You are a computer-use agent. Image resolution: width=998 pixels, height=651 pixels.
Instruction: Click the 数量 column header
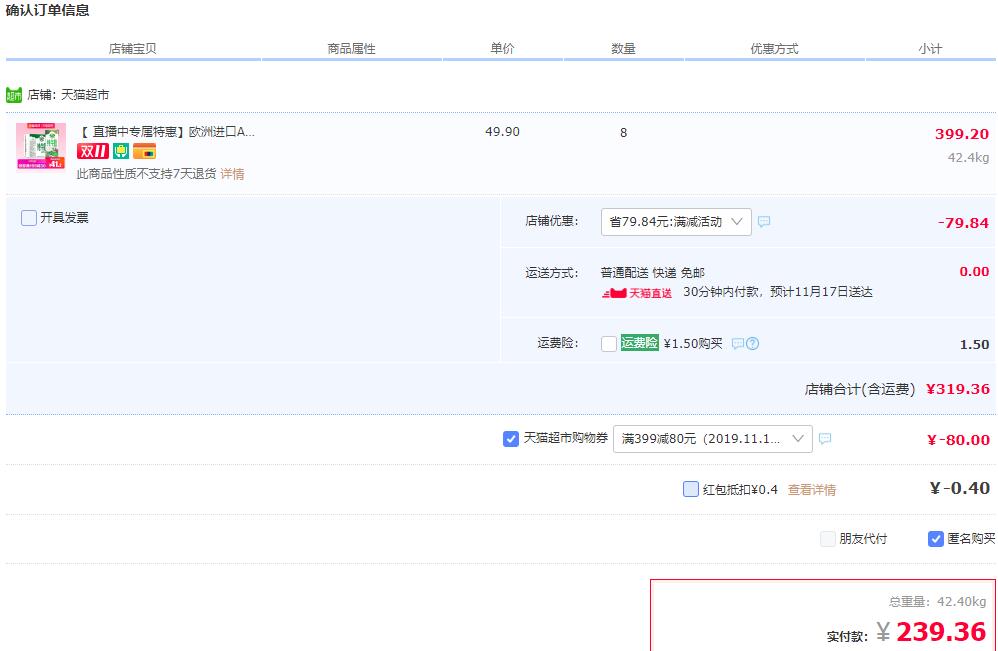[x=623, y=48]
